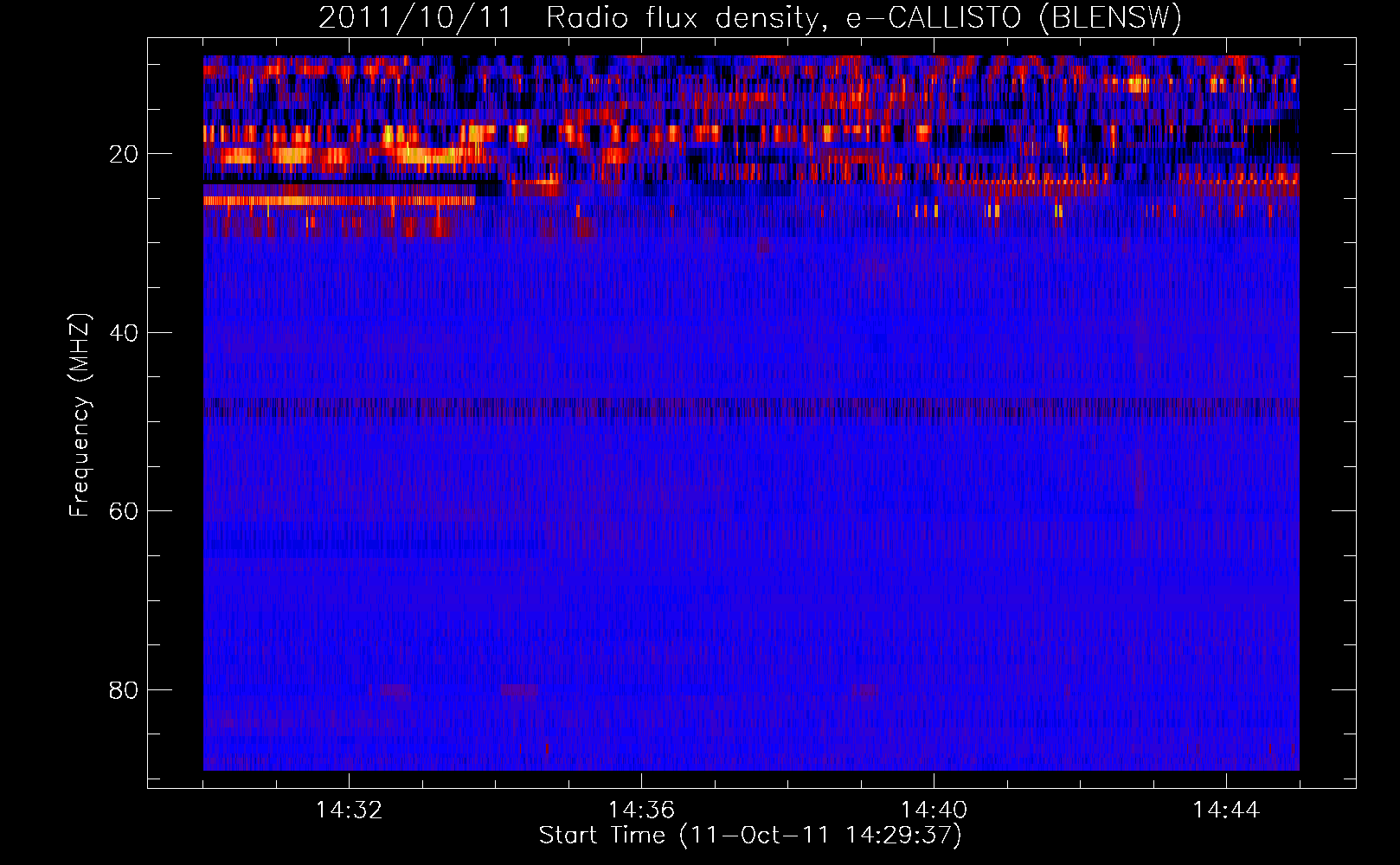Click the 'Start Time (11-Oct-11 14:29:37)' label
Image resolution: width=1400 pixels, height=865 pixels.
(750, 836)
